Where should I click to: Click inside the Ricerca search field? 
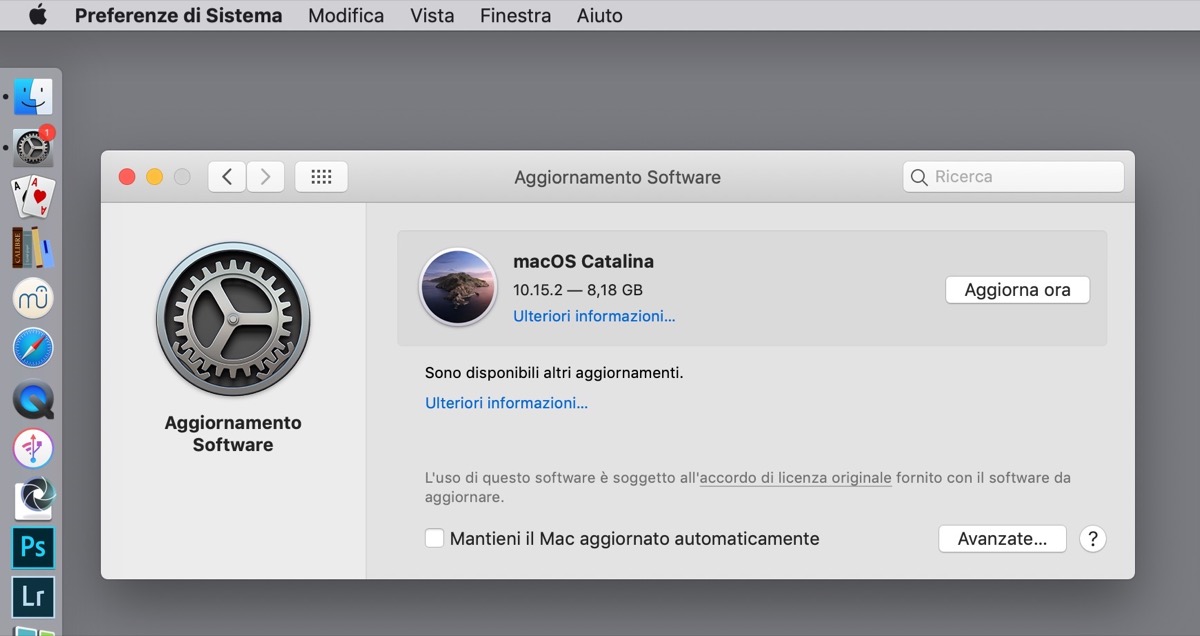(1012, 176)
